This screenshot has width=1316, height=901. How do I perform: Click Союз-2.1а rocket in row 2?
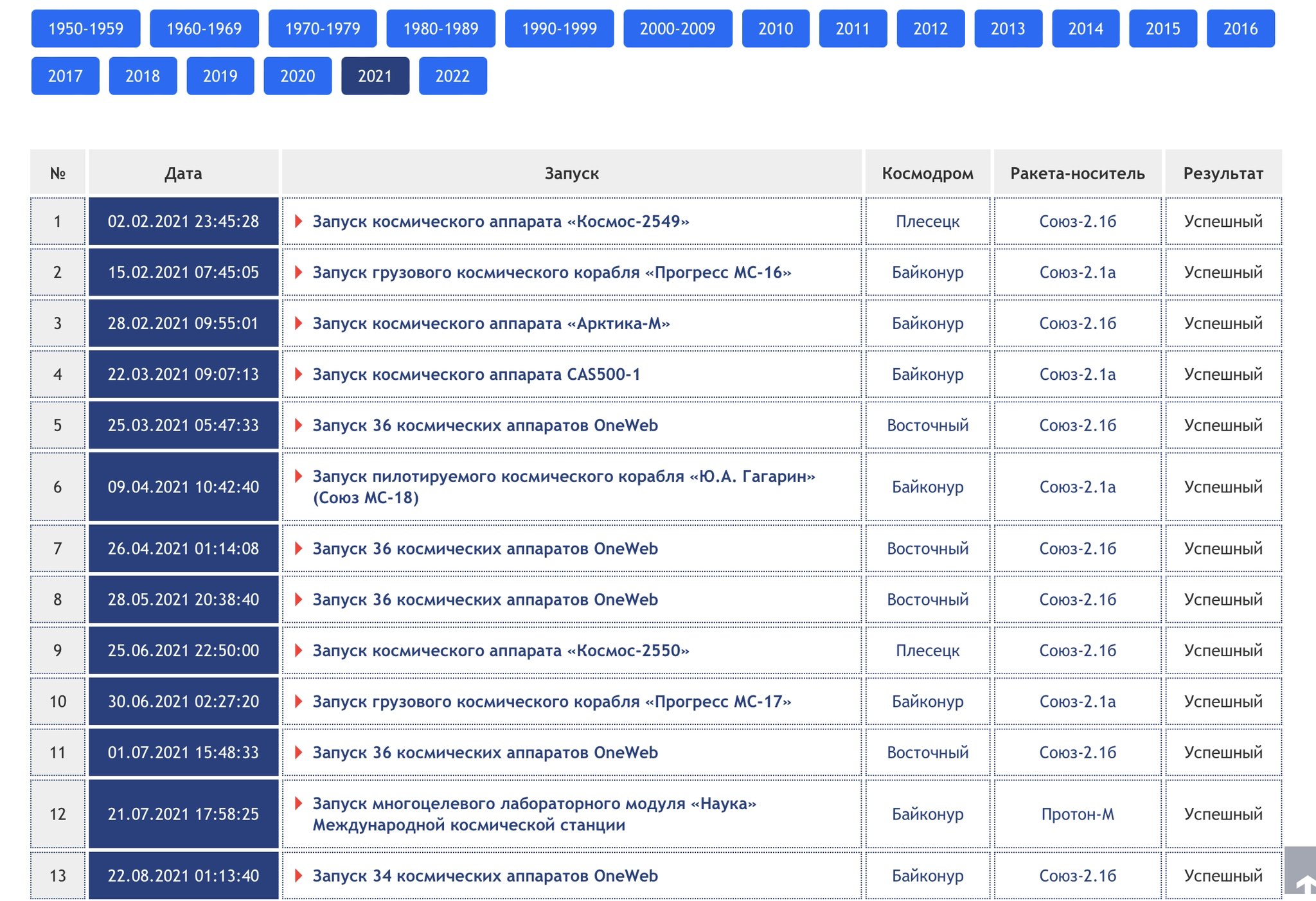click(x=1078, y=272)
